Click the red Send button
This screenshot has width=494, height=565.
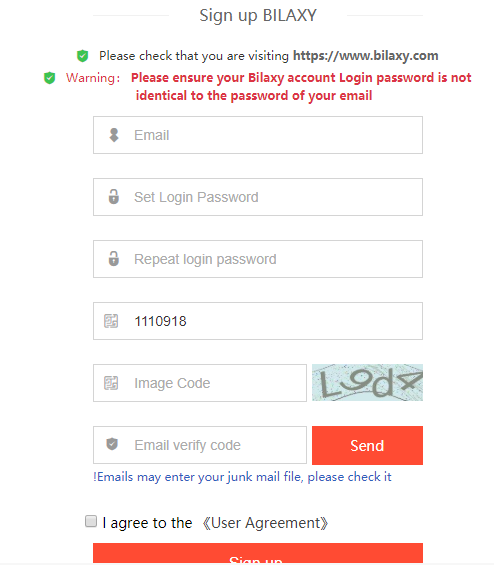coord(367,445)
